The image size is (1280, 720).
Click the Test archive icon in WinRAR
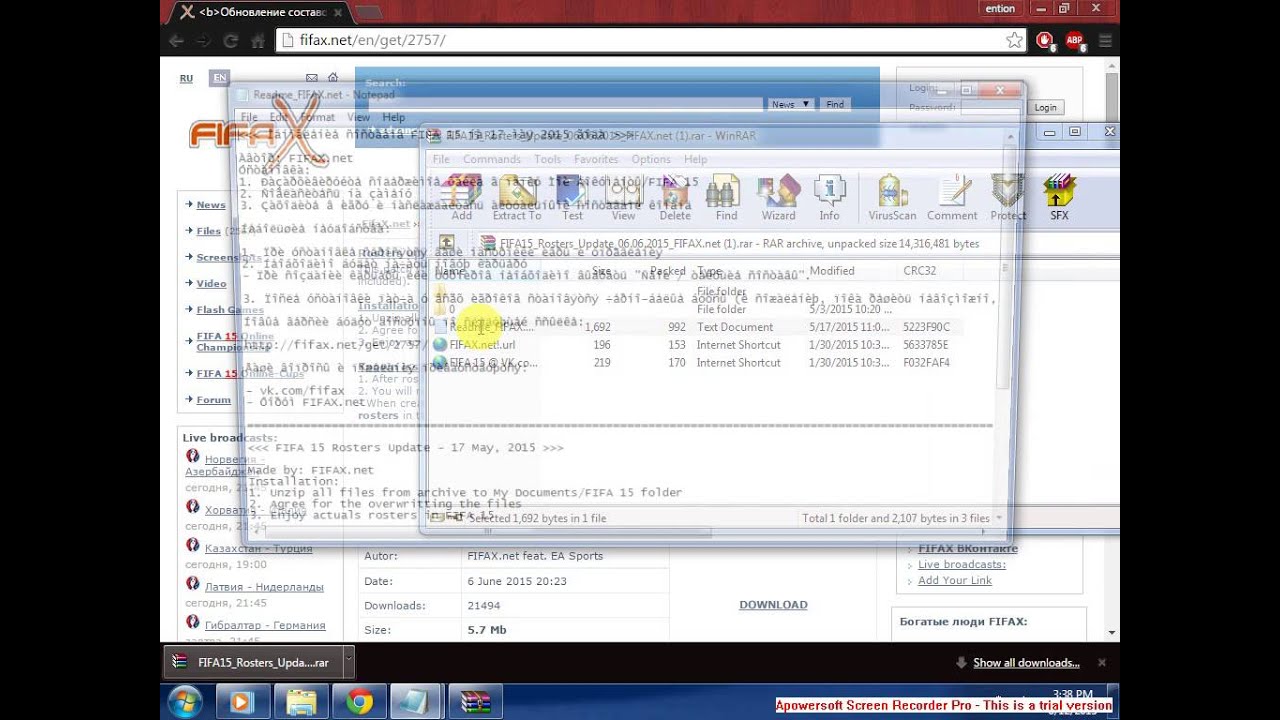572,196
